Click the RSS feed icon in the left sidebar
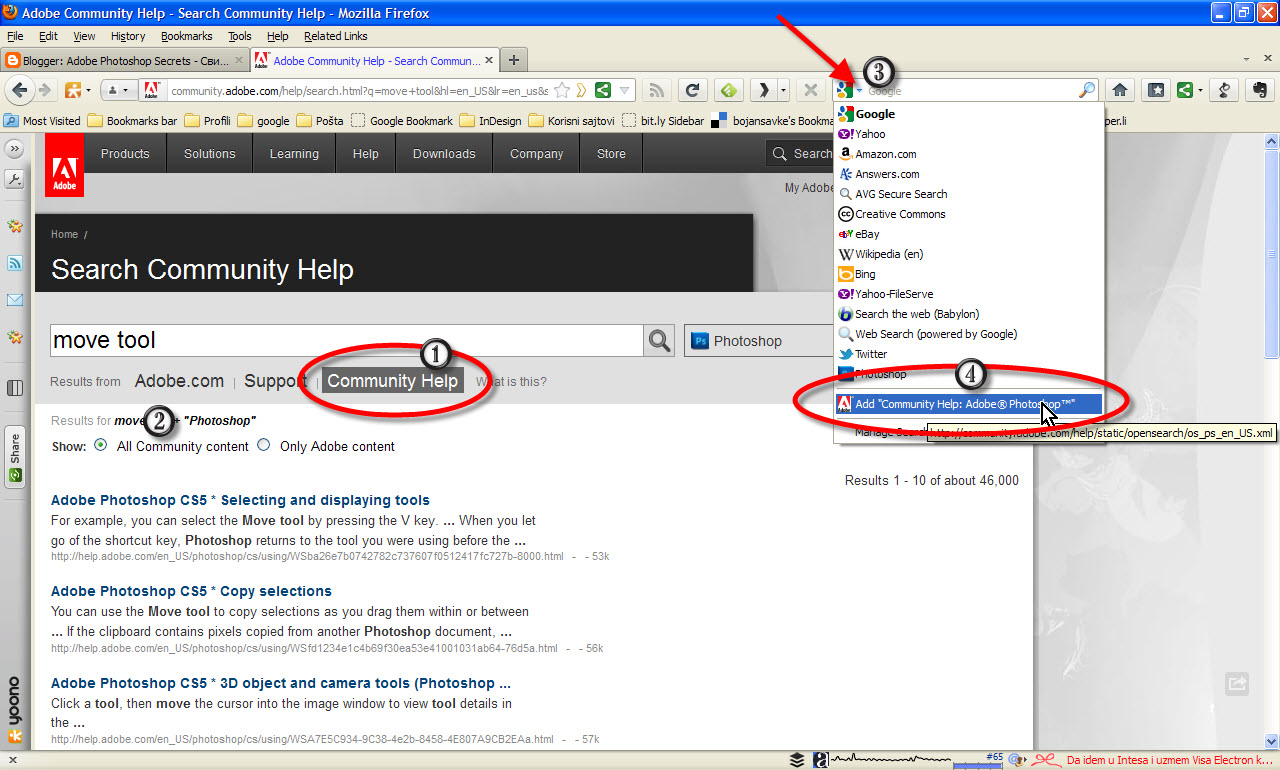 click(x=14, y=263)
